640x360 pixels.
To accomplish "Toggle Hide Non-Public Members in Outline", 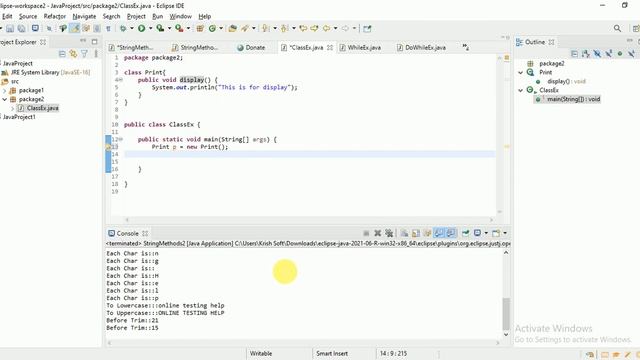I will [620, 53].
